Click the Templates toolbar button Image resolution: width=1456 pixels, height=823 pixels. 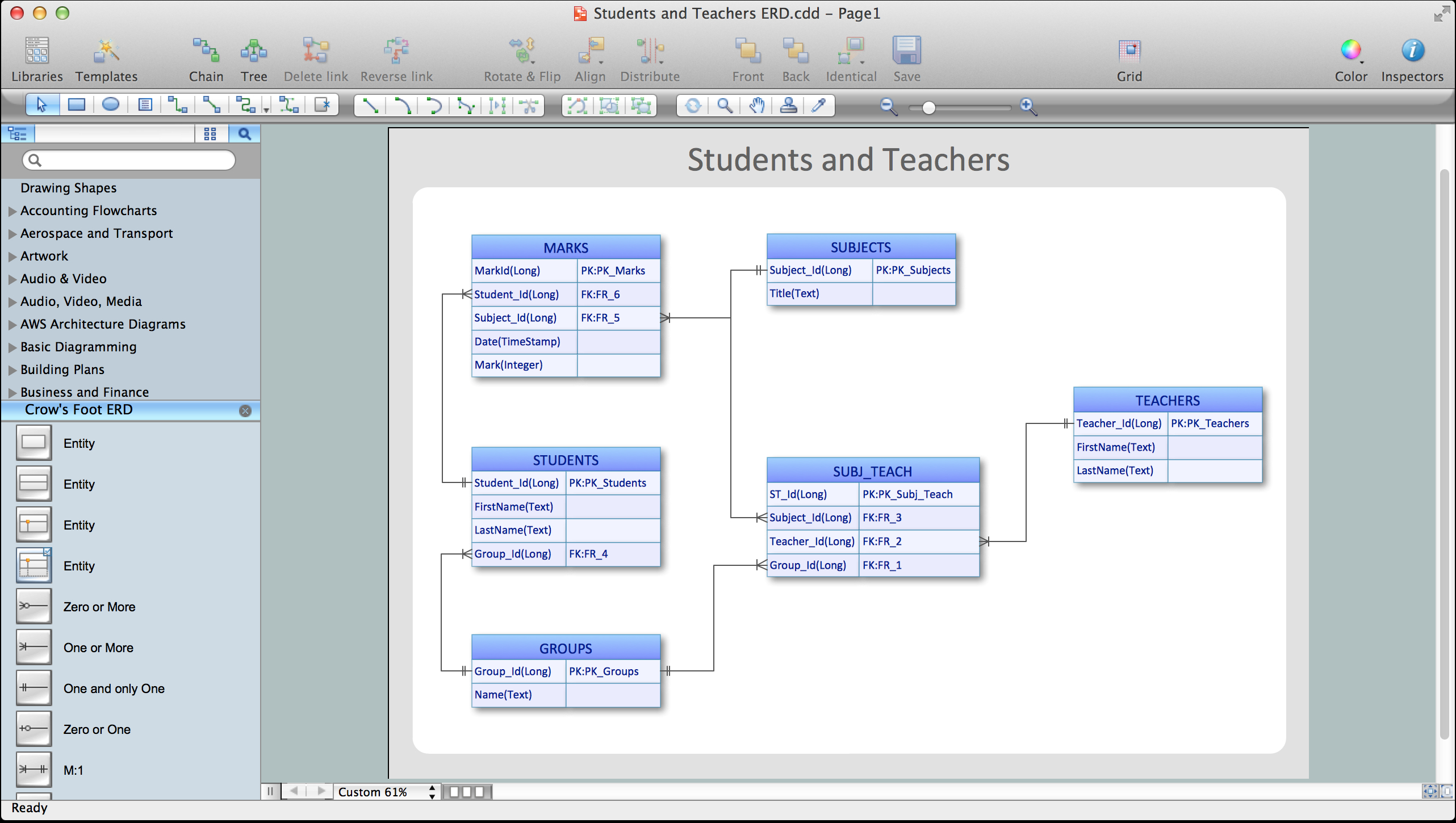106,56
